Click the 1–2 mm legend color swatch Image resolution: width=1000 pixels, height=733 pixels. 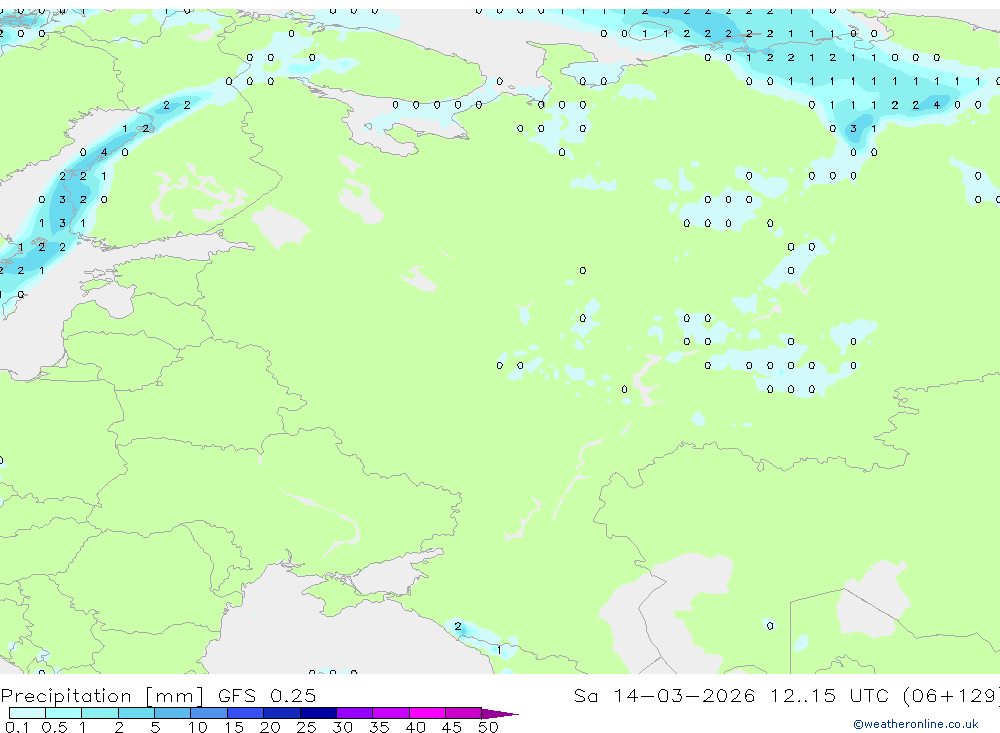click(x=100, y=713)
